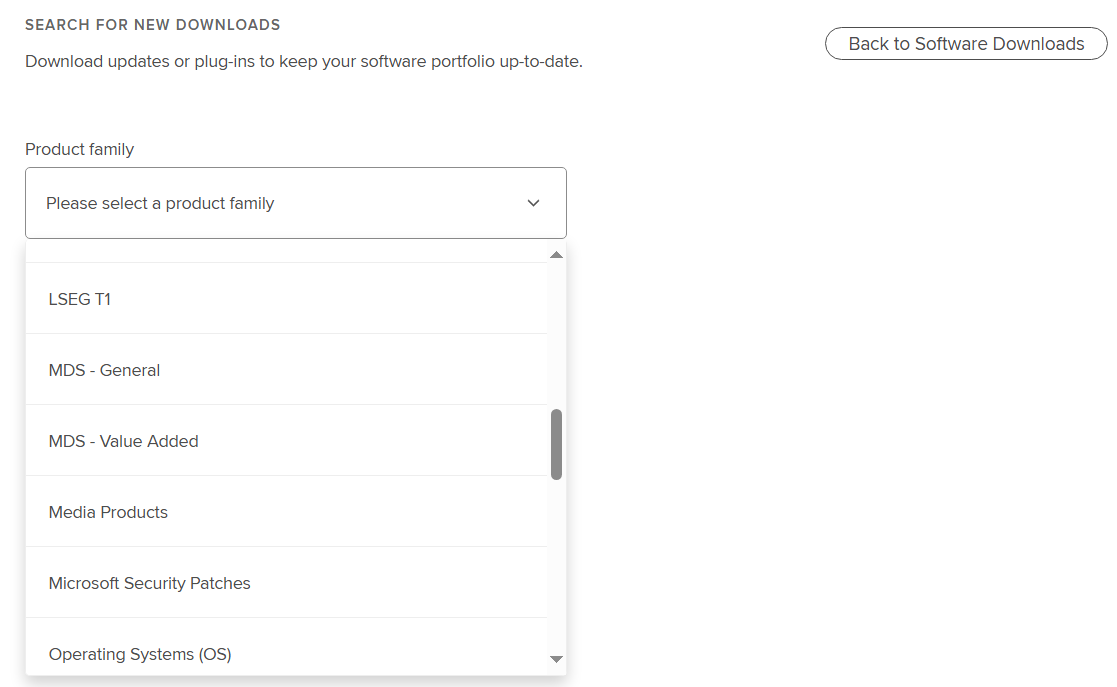Click the dropdown list scrollbar thumb
The width and height of the screenshot is (1117, 687).
pyautogui.click(x=557, y=444)
